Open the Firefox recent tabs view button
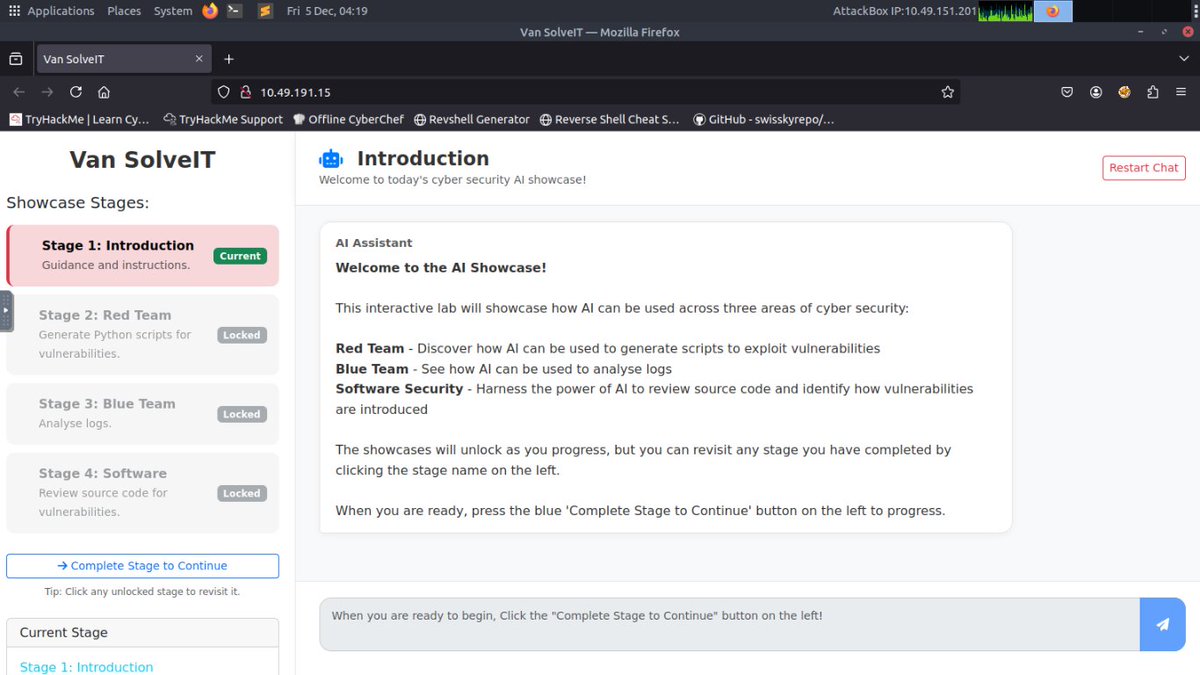The image size is (1200, 675). (x=16, y=59)
